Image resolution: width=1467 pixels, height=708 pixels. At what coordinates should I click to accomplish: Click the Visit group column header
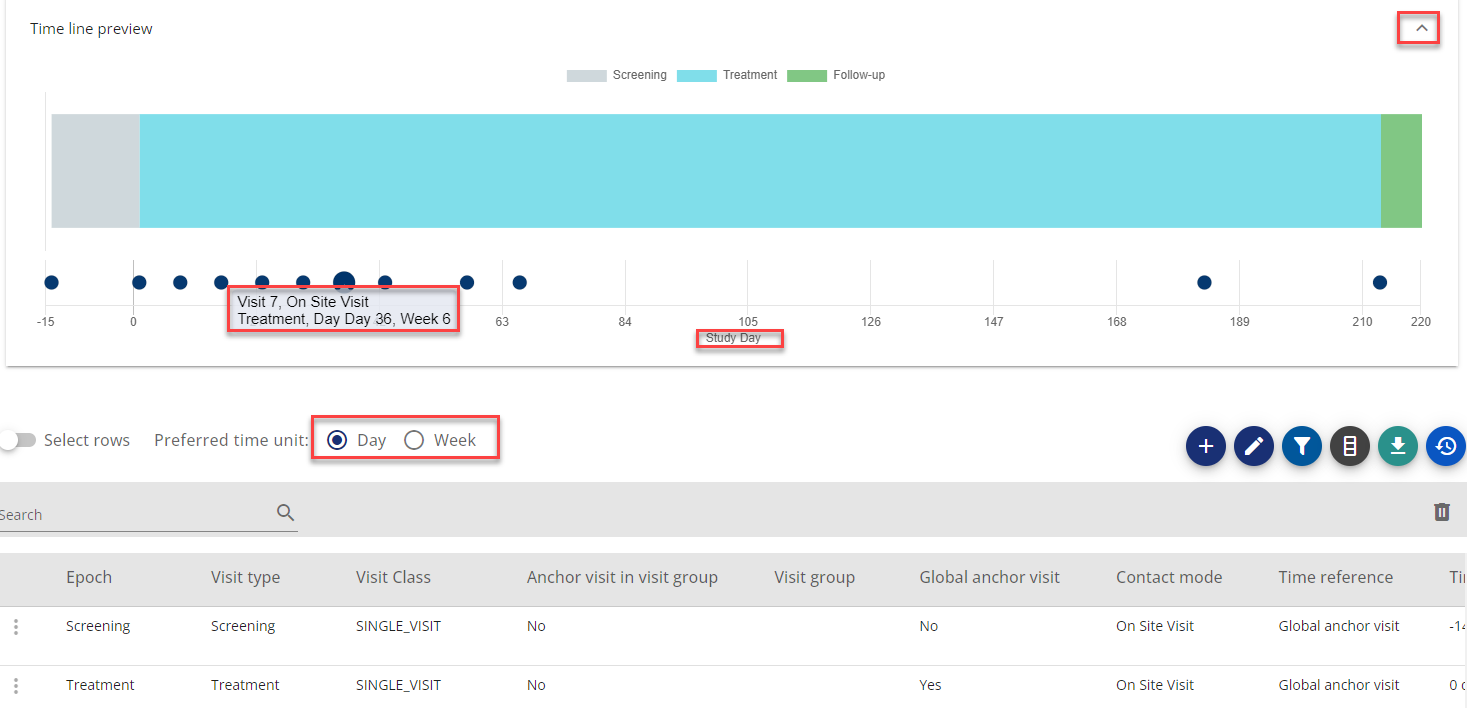pos(814,578)
